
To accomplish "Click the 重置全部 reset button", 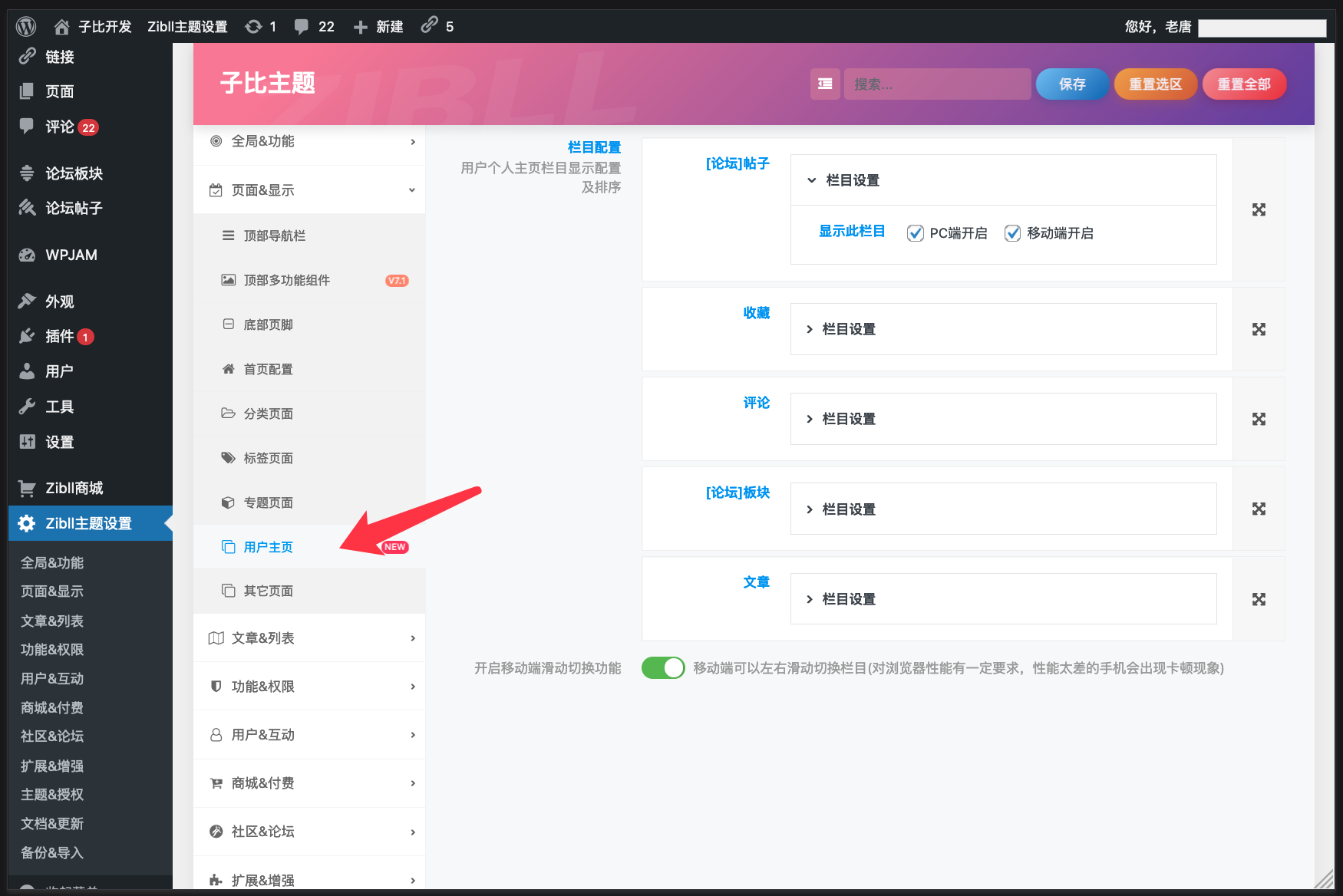I will [1244, 84].
